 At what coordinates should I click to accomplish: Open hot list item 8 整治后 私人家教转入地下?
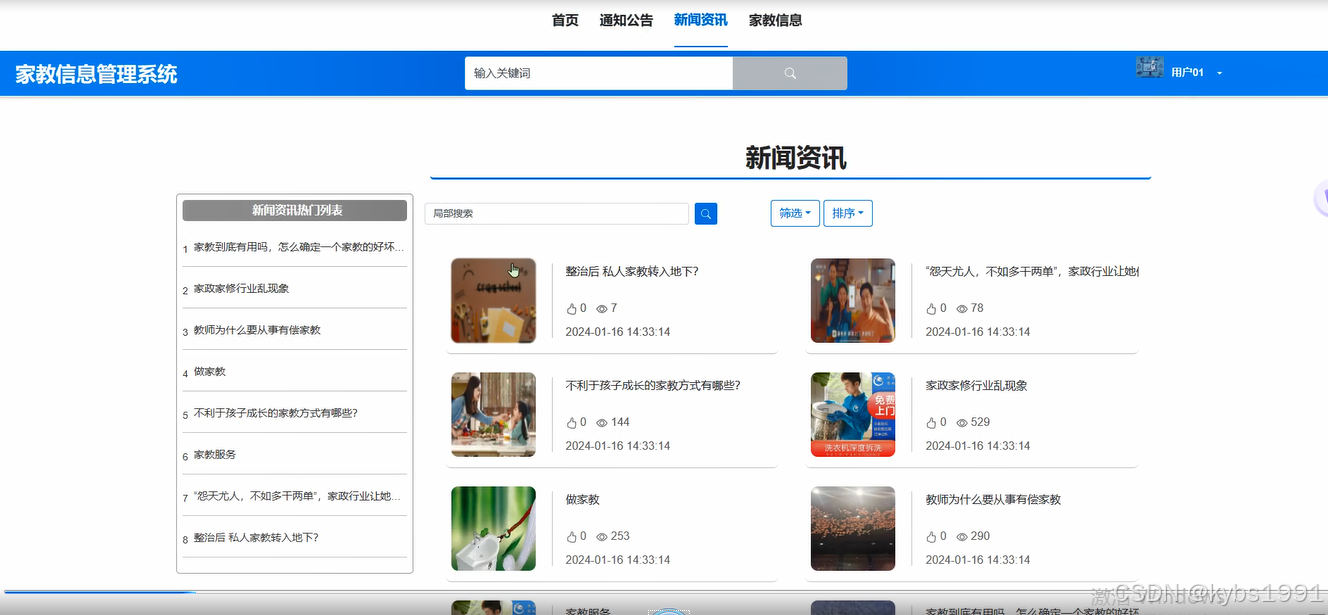click(256, 538)
